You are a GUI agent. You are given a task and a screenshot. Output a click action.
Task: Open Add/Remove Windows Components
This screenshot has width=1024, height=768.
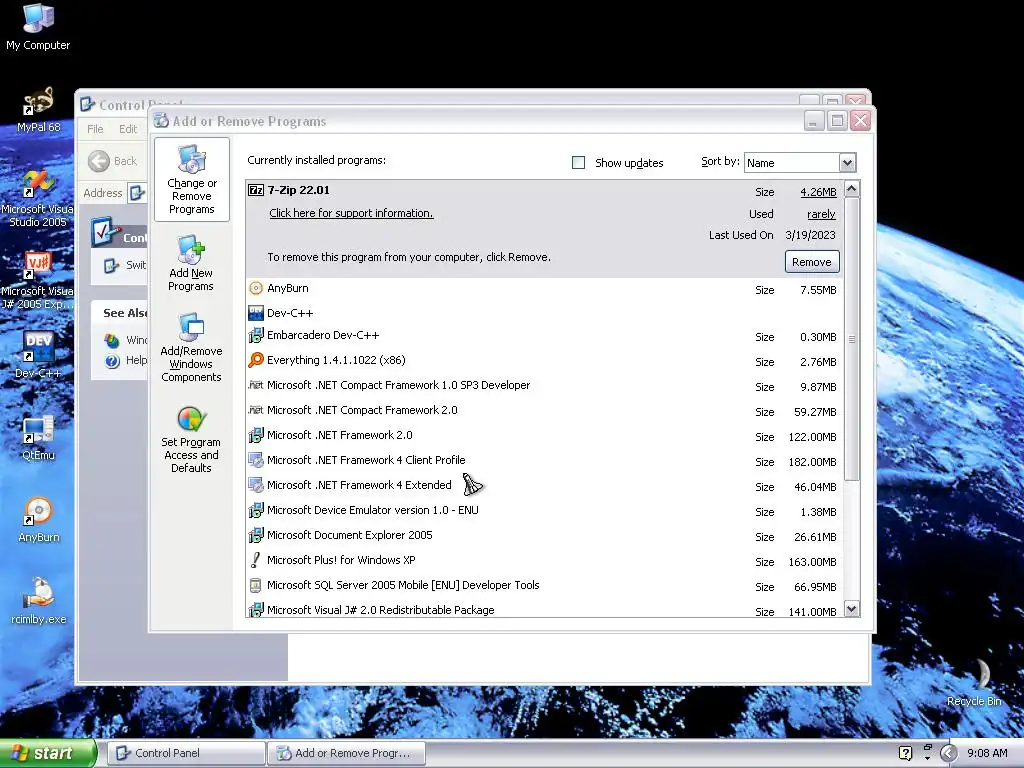[191, 347]
